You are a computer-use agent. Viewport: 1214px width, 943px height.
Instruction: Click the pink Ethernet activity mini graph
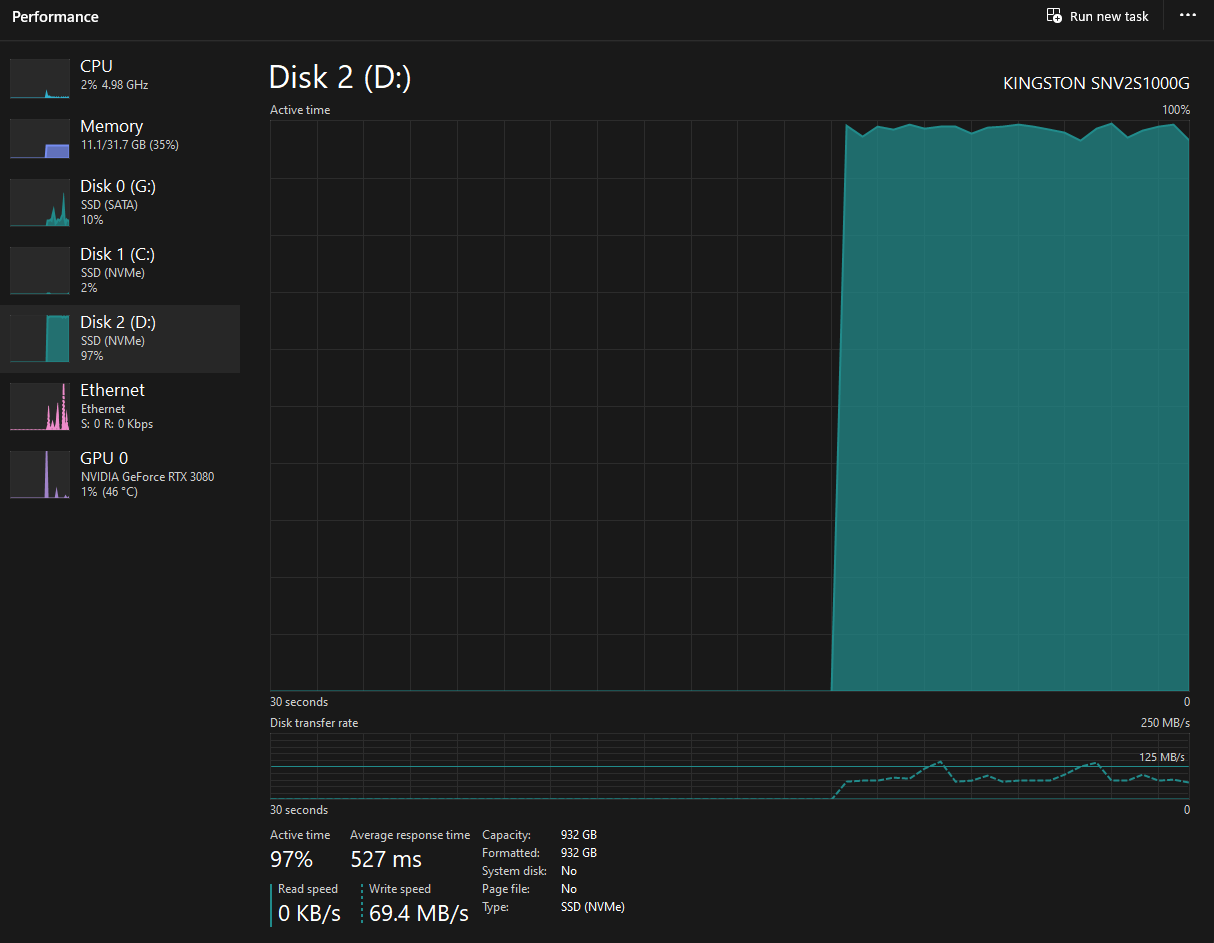tap(40, 406)
